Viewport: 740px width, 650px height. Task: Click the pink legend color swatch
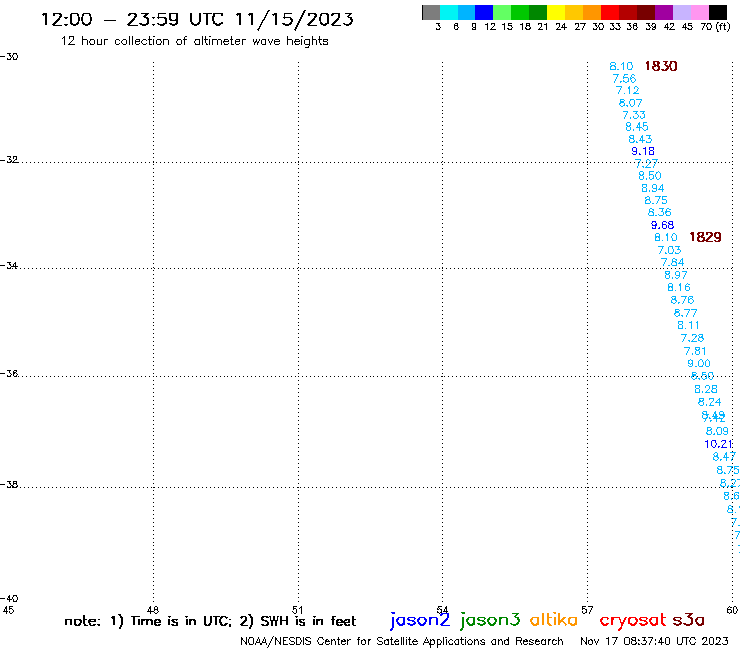click(x=699, y=12)
